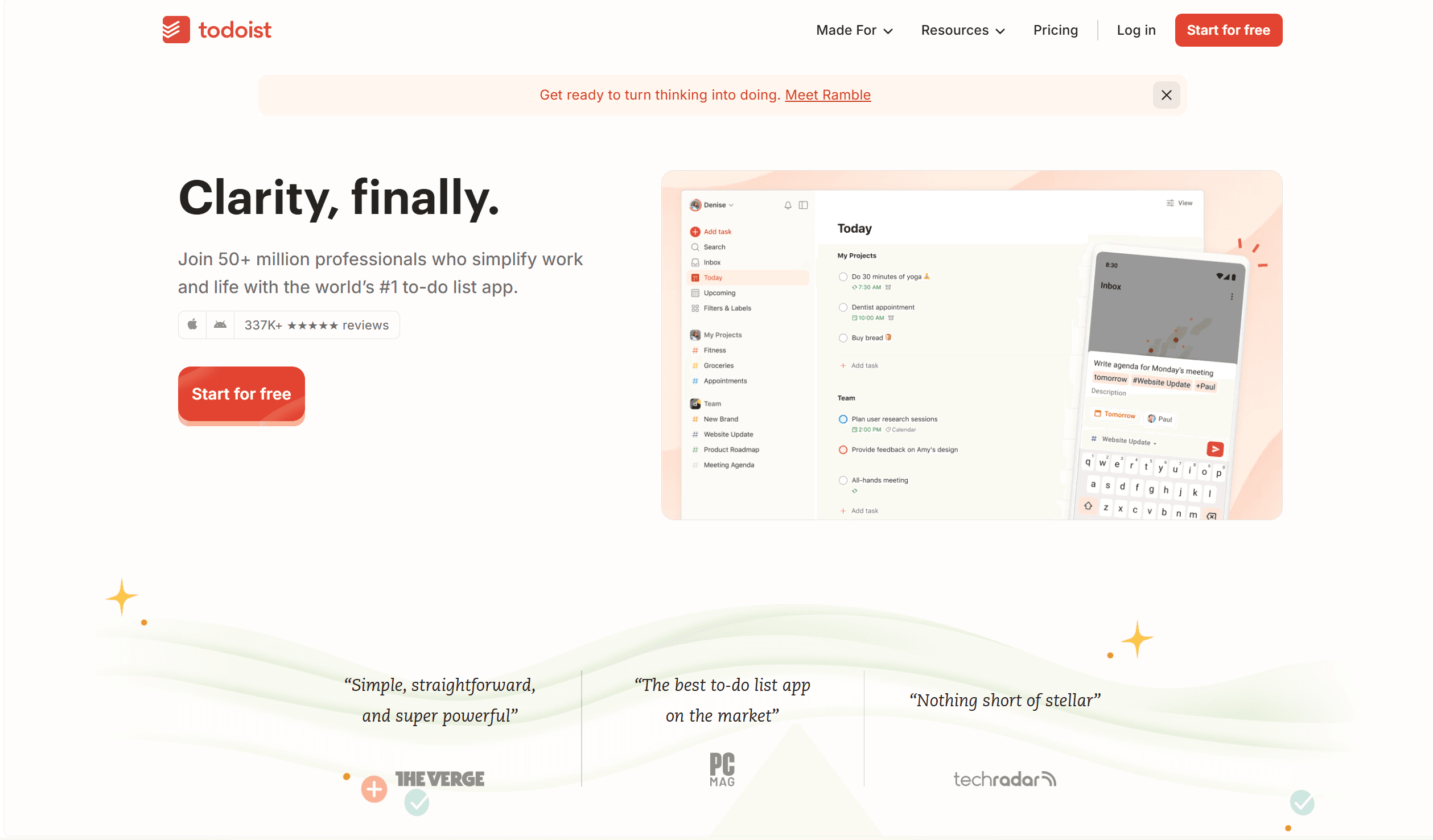Click Add task under My Projects
1433x840 pixels.
pyautogui.click(x=859, y=366)
